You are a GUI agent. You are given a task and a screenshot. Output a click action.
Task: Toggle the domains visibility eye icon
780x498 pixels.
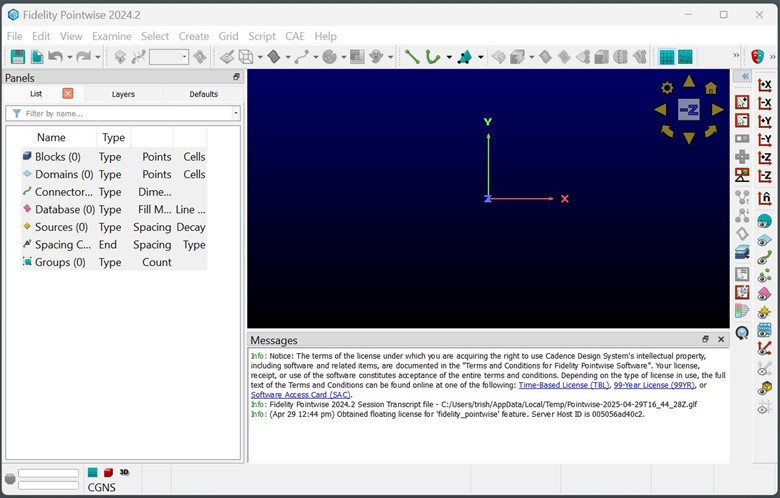[765, 241]
